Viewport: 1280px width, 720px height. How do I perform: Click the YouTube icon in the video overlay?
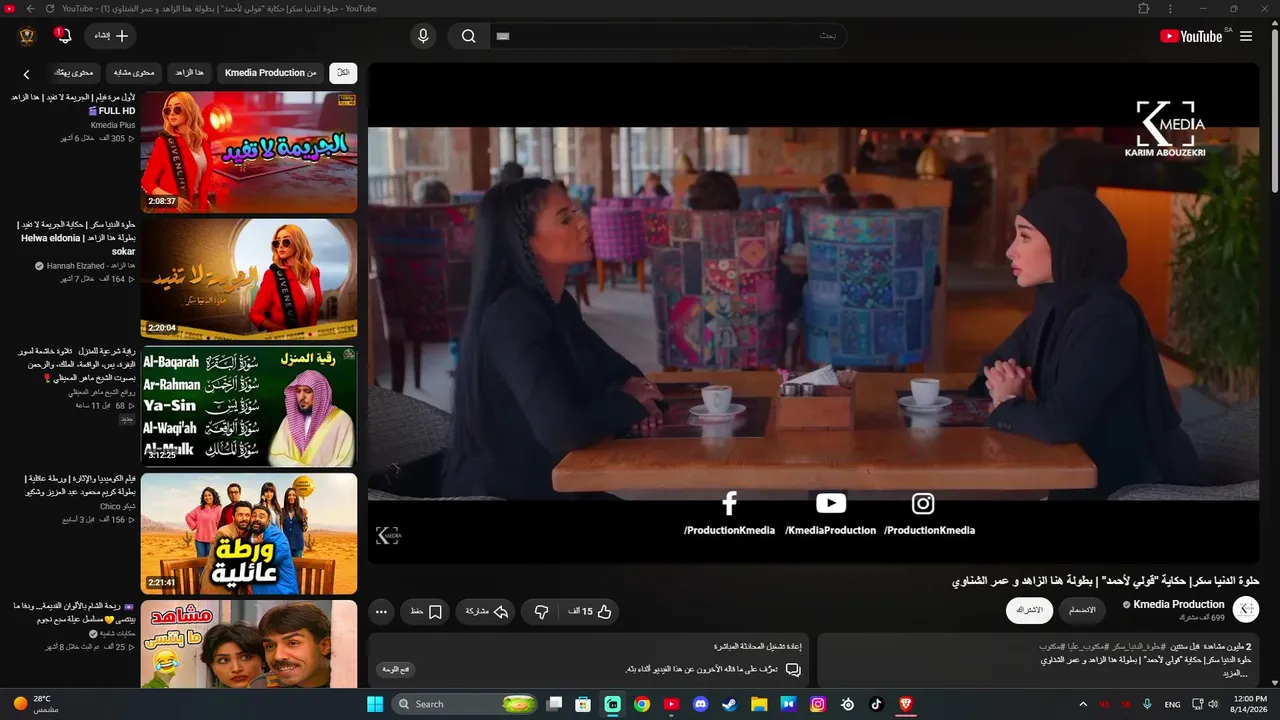pos(831,503)
